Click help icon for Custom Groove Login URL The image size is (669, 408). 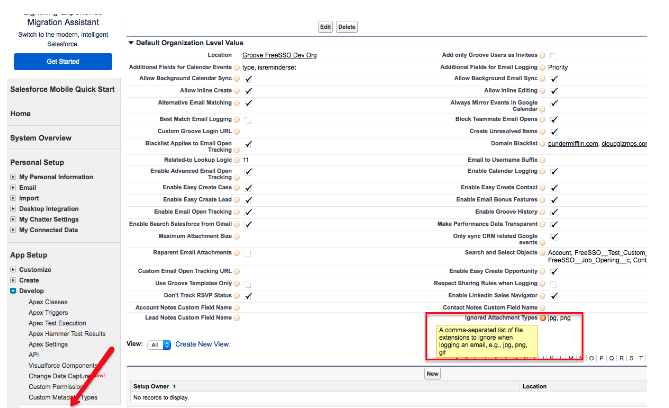236,131
